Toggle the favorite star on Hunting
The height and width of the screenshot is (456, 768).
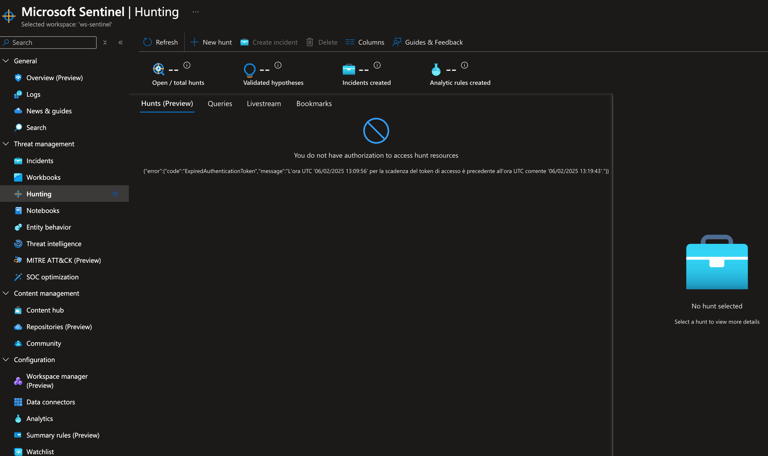116,194
